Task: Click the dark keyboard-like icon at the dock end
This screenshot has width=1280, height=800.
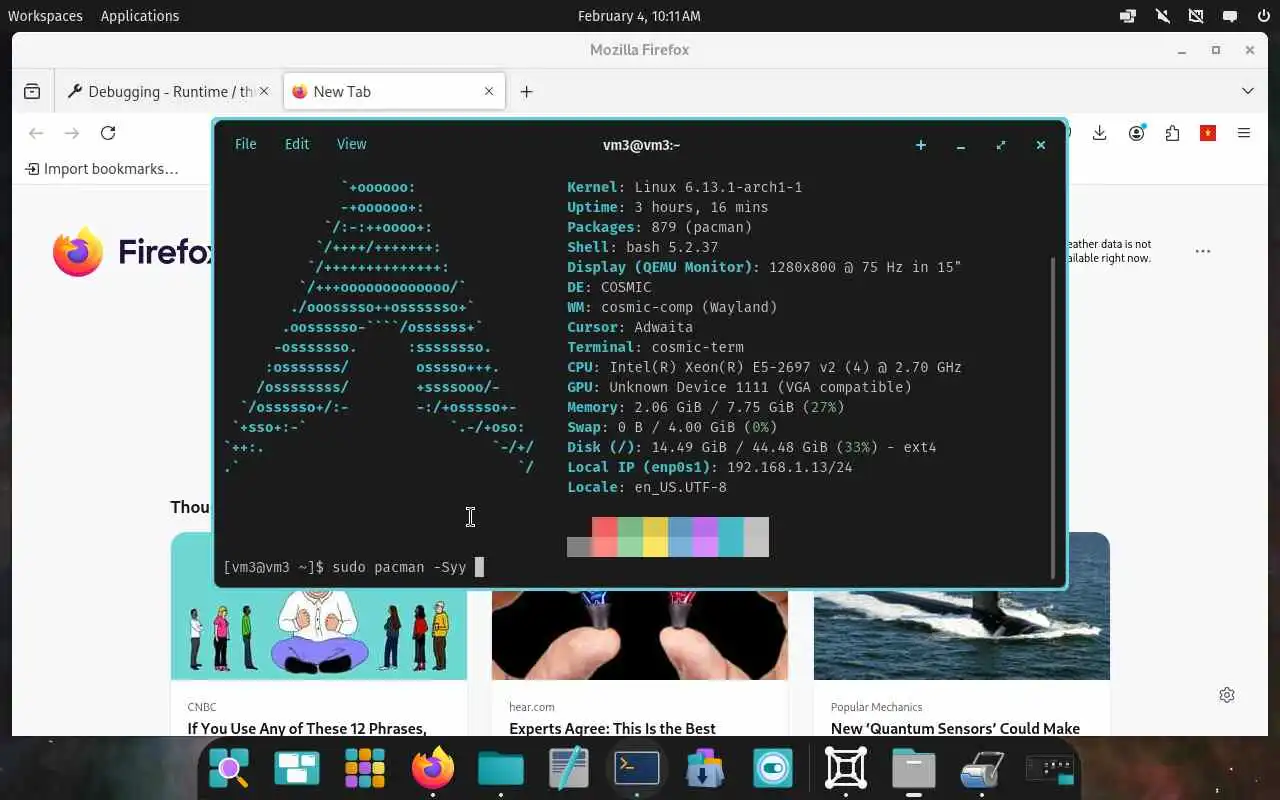Action: coord(1050,768)
